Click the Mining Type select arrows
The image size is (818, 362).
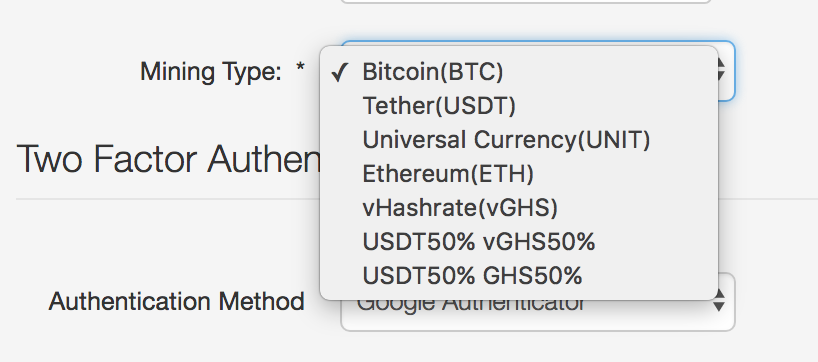click(721, 70)
